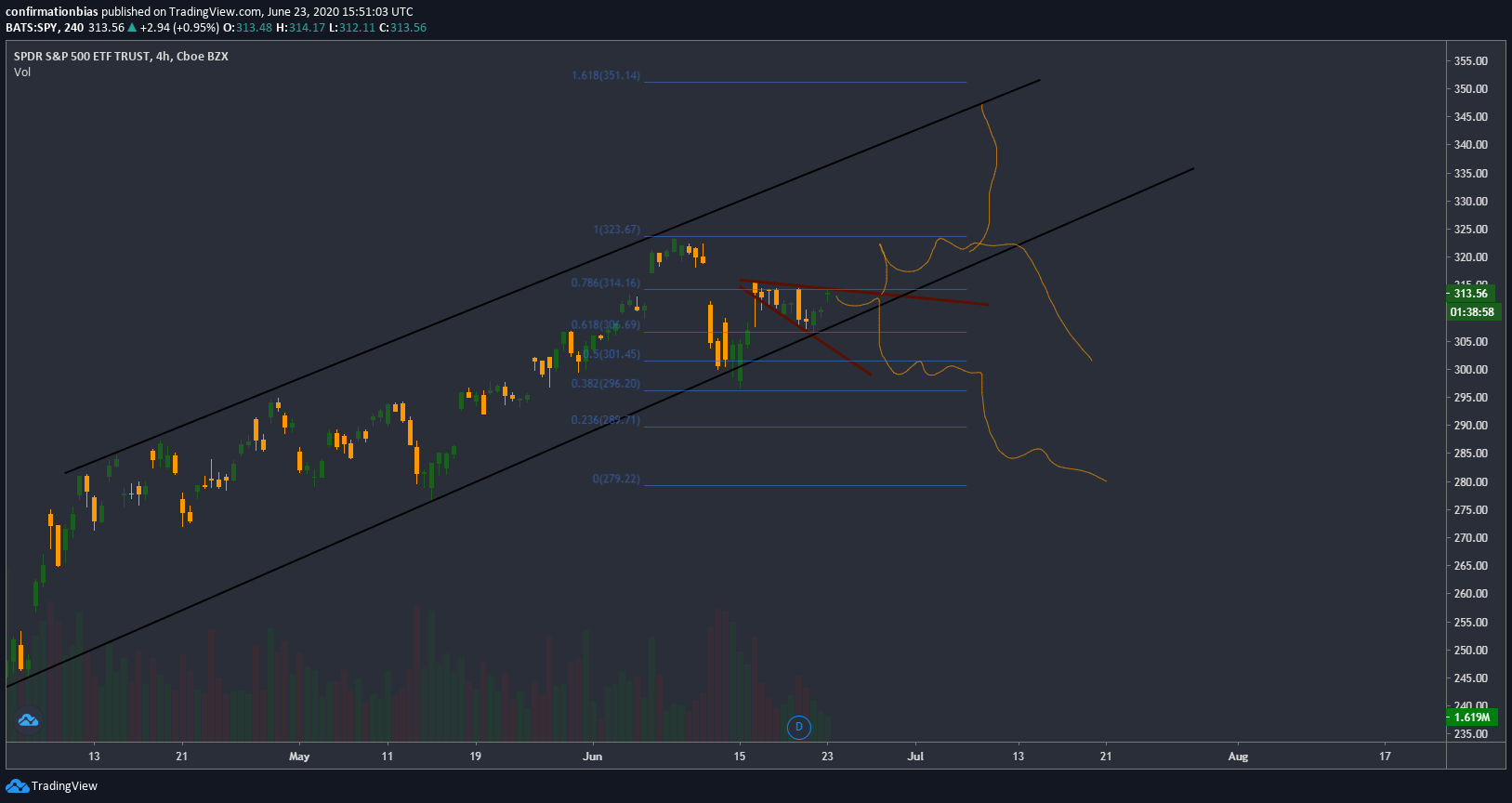
Task: Click the TradingView cloud logo on the chart
Action: (x=28, y=720)
